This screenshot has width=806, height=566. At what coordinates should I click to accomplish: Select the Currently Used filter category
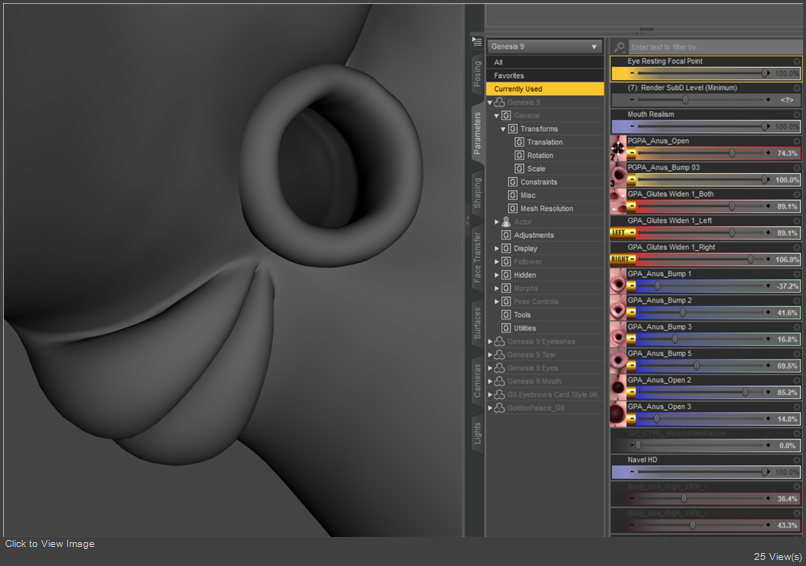click(x=545, y=89)
